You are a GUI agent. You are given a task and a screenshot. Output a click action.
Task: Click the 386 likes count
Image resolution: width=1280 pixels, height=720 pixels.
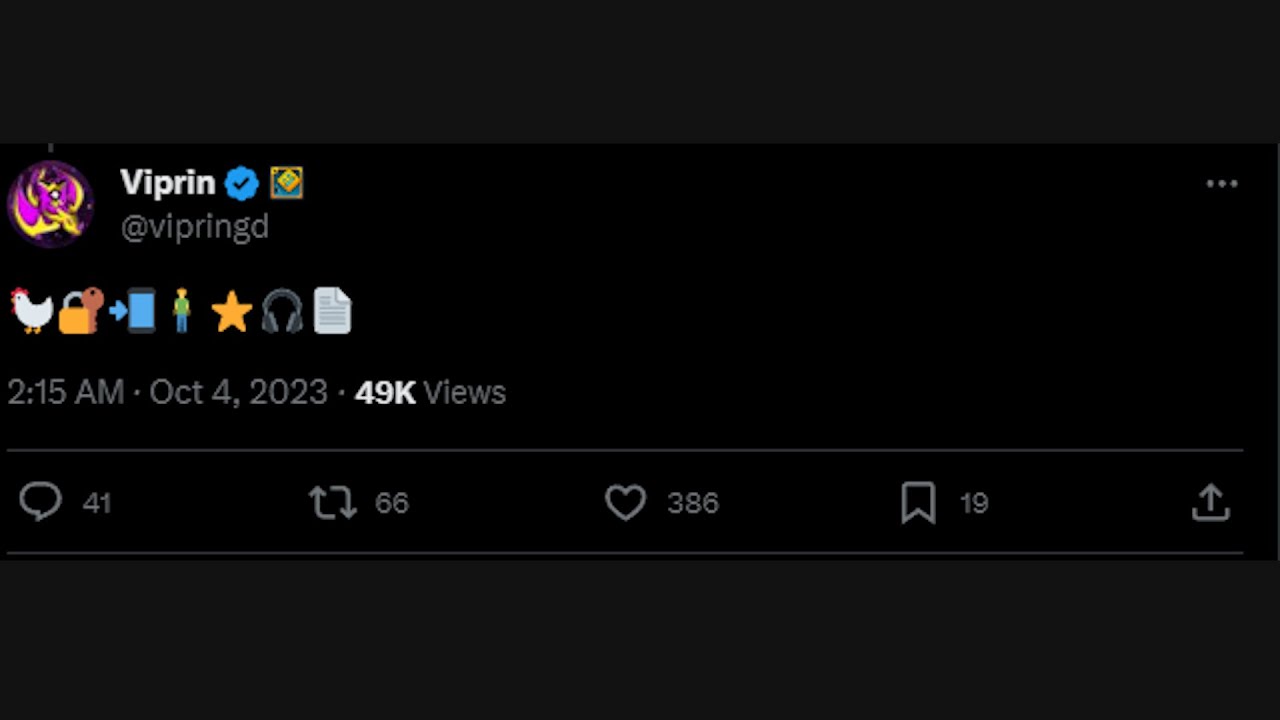tap(693, 503)
